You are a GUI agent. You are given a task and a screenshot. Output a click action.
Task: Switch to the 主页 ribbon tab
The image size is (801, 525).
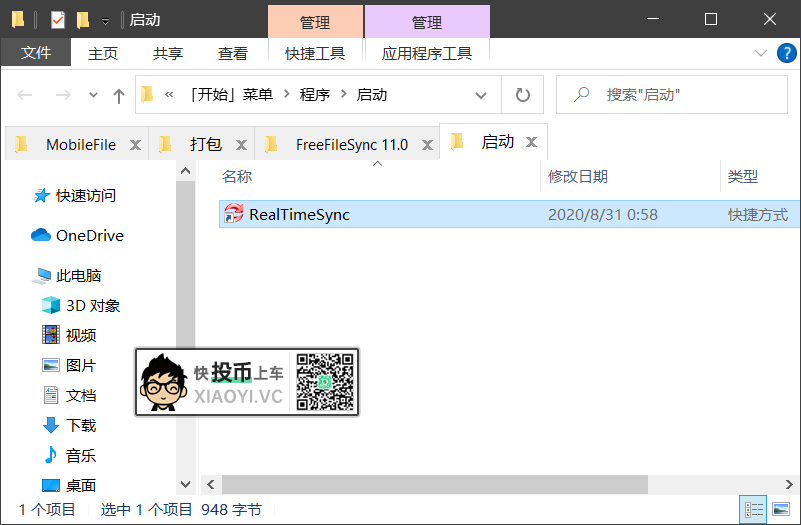(103, 53)
